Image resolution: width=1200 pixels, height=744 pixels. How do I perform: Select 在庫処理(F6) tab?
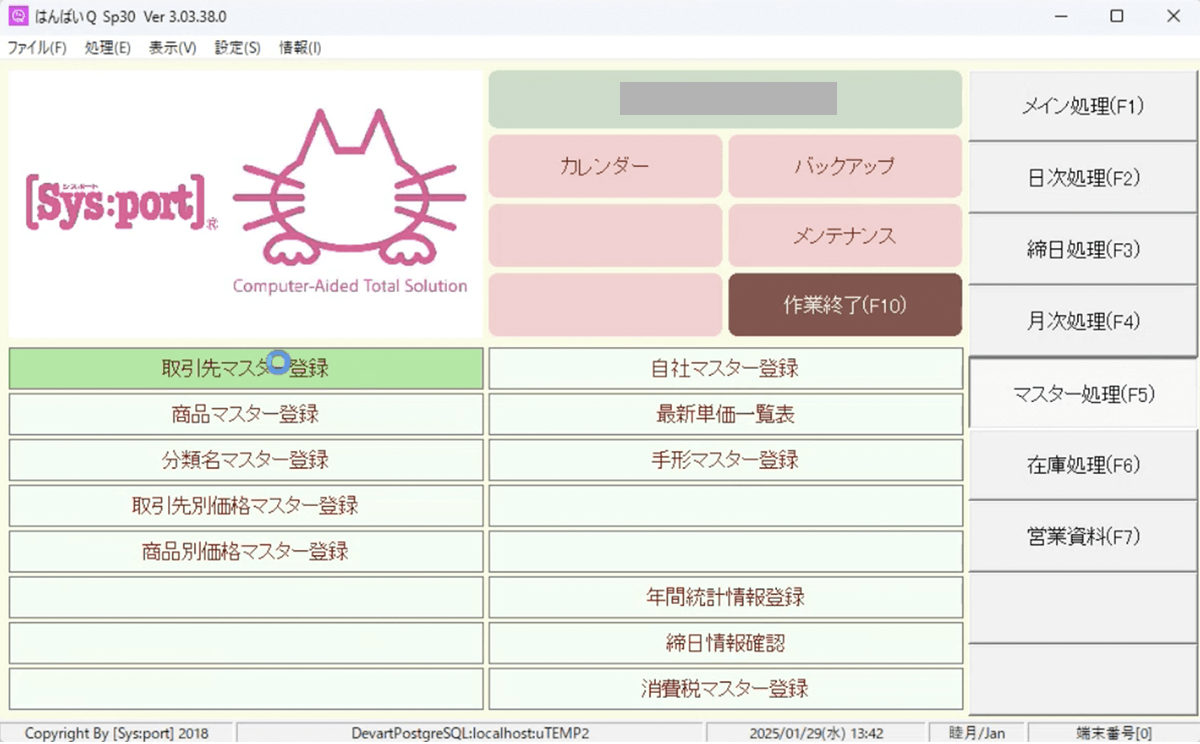pyautogui.click(x=1083, y=465)
